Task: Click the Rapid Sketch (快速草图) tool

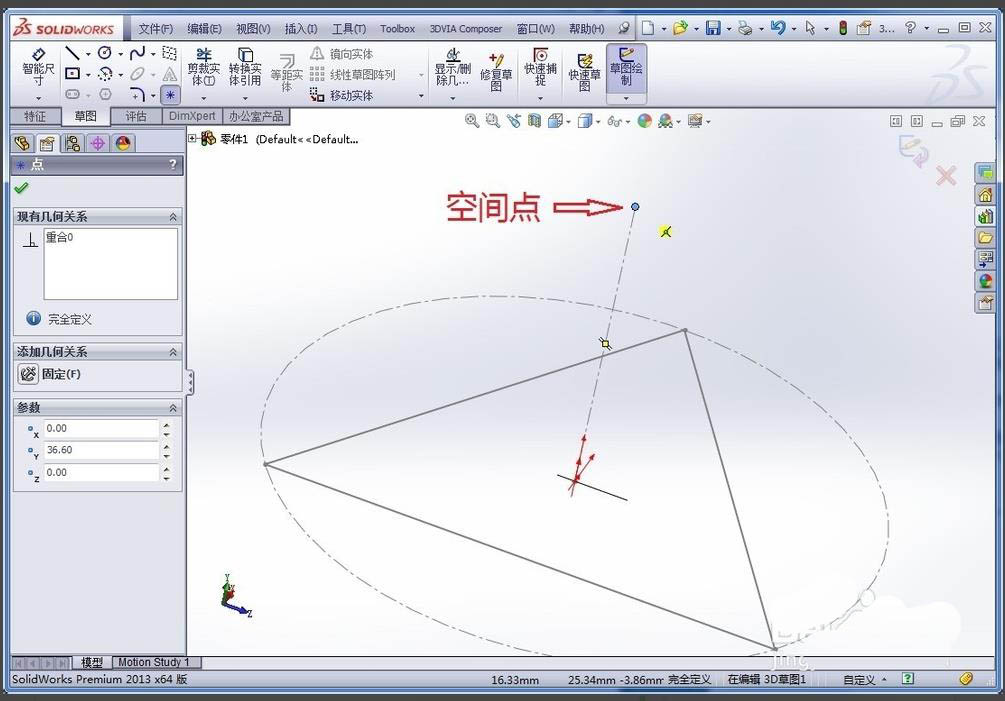Action: click(585, 72)
